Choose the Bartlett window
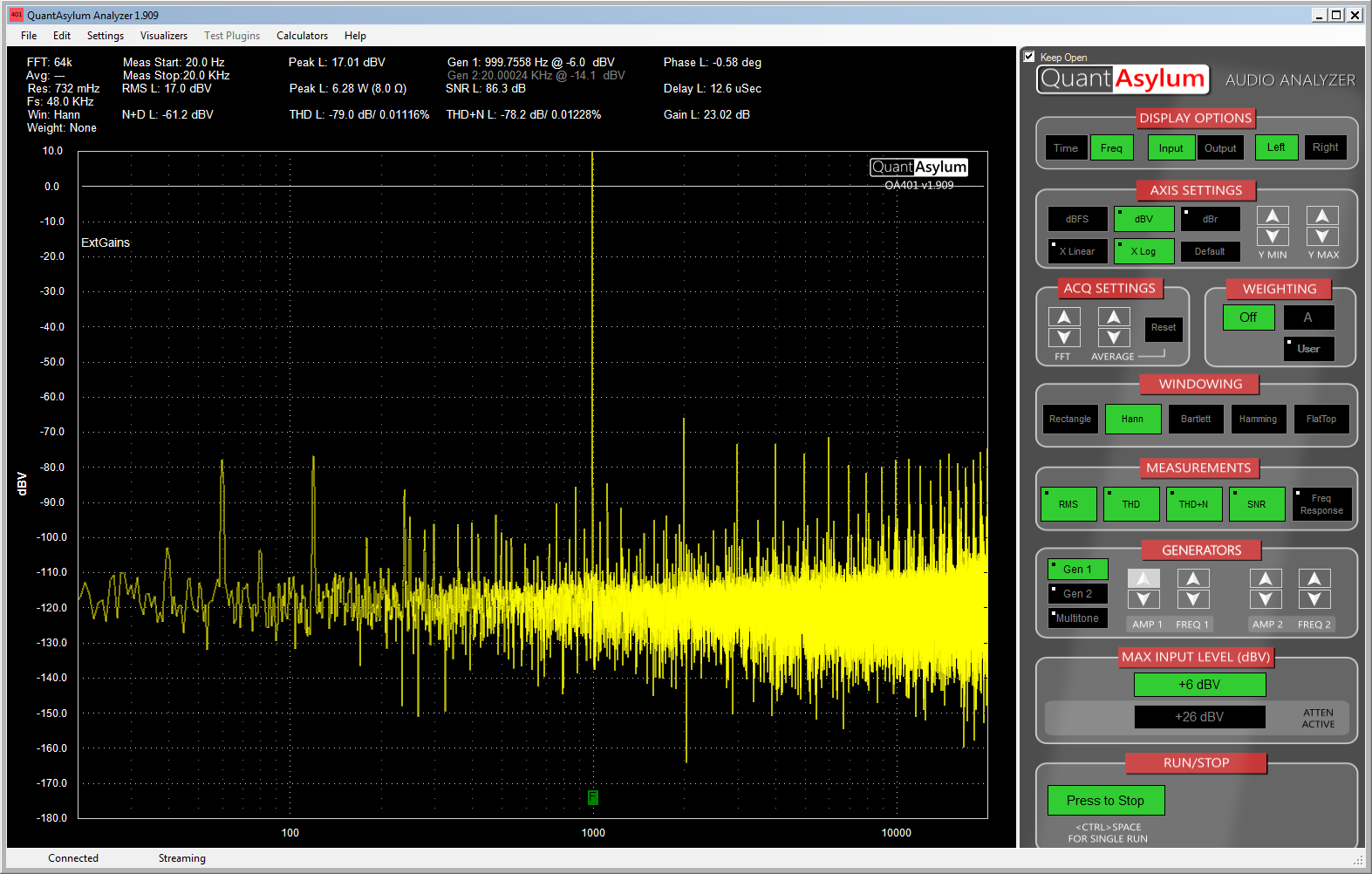Image resolution: width=1372 pixels, height=874 pixels. pos(1196,419)
